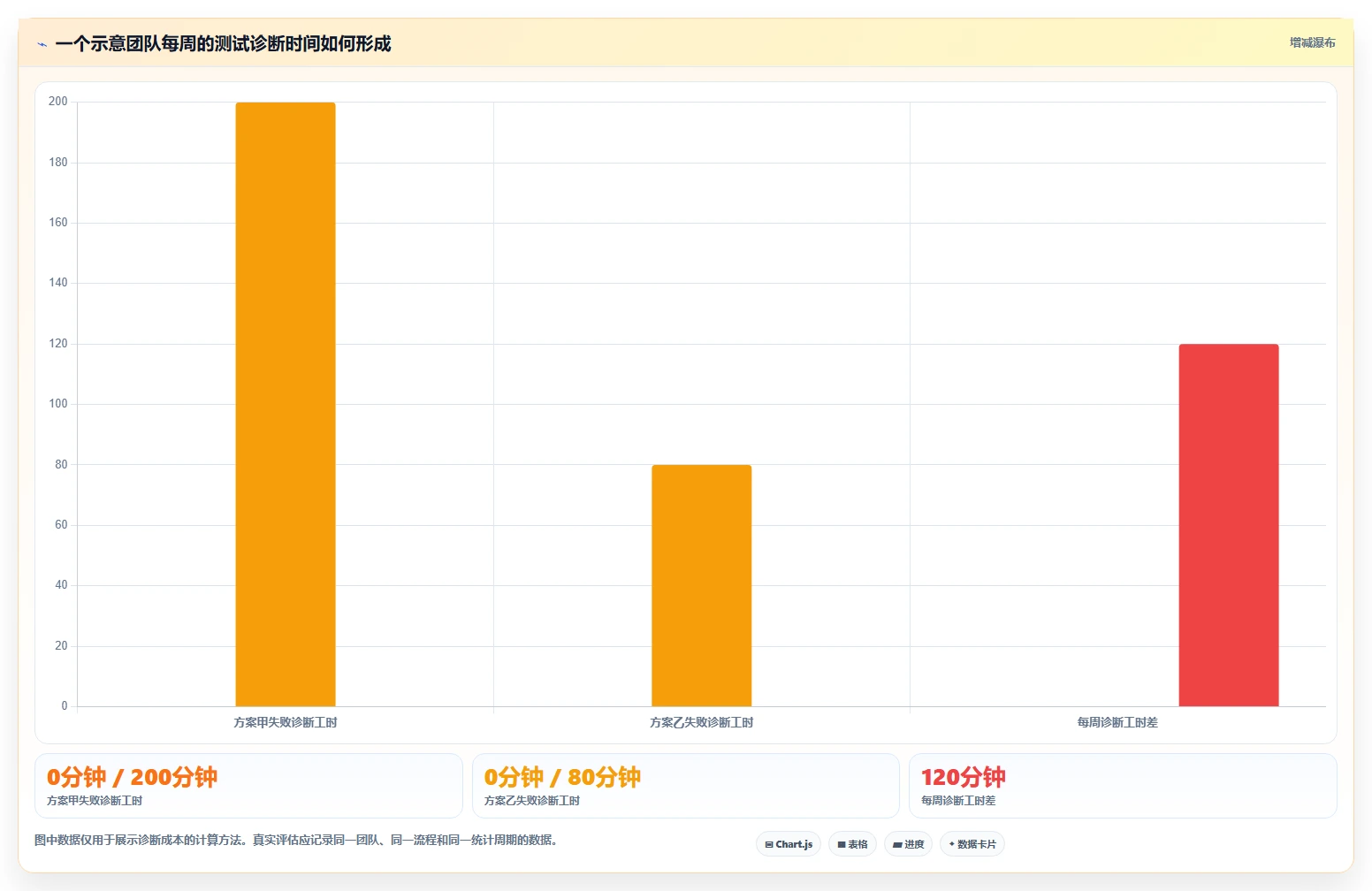Click the Chart.js pill tag
The image size is (1372, 891).
tap(789, 844)
